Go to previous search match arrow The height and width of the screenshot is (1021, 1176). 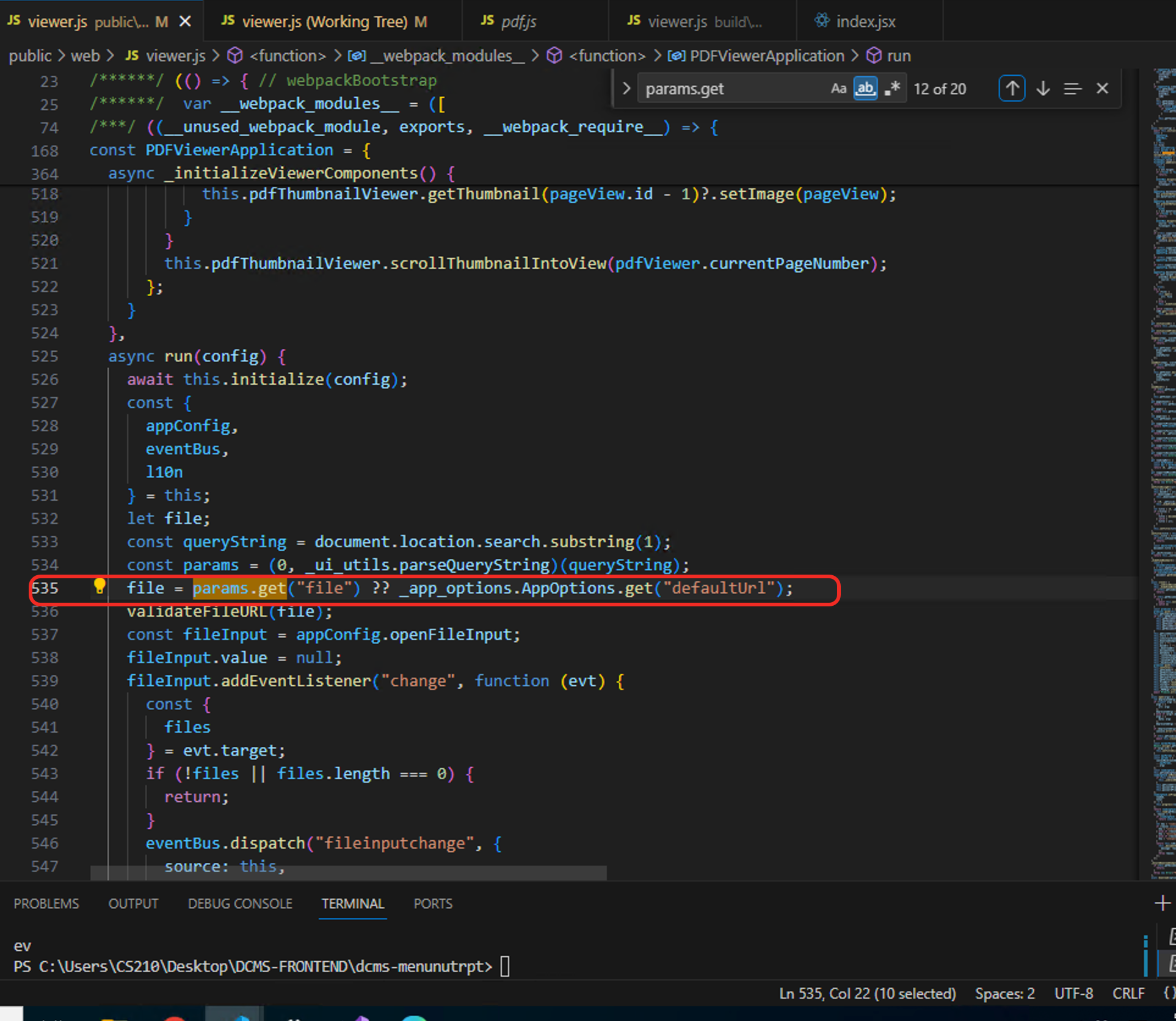click(x=1012, y=89)
